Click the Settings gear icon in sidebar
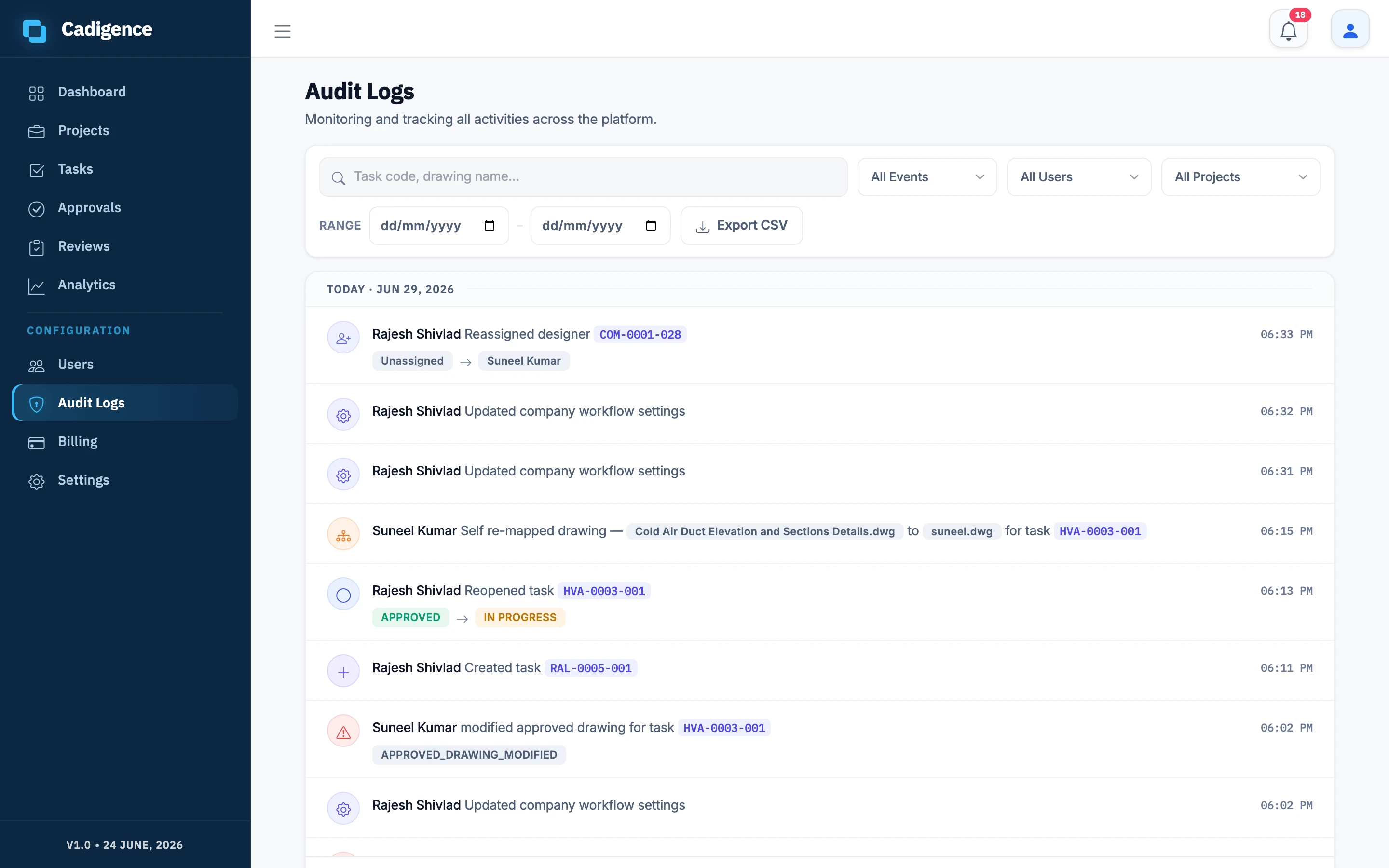Image resolution: width=1389 pixels, height=868 pixels. 37,481
